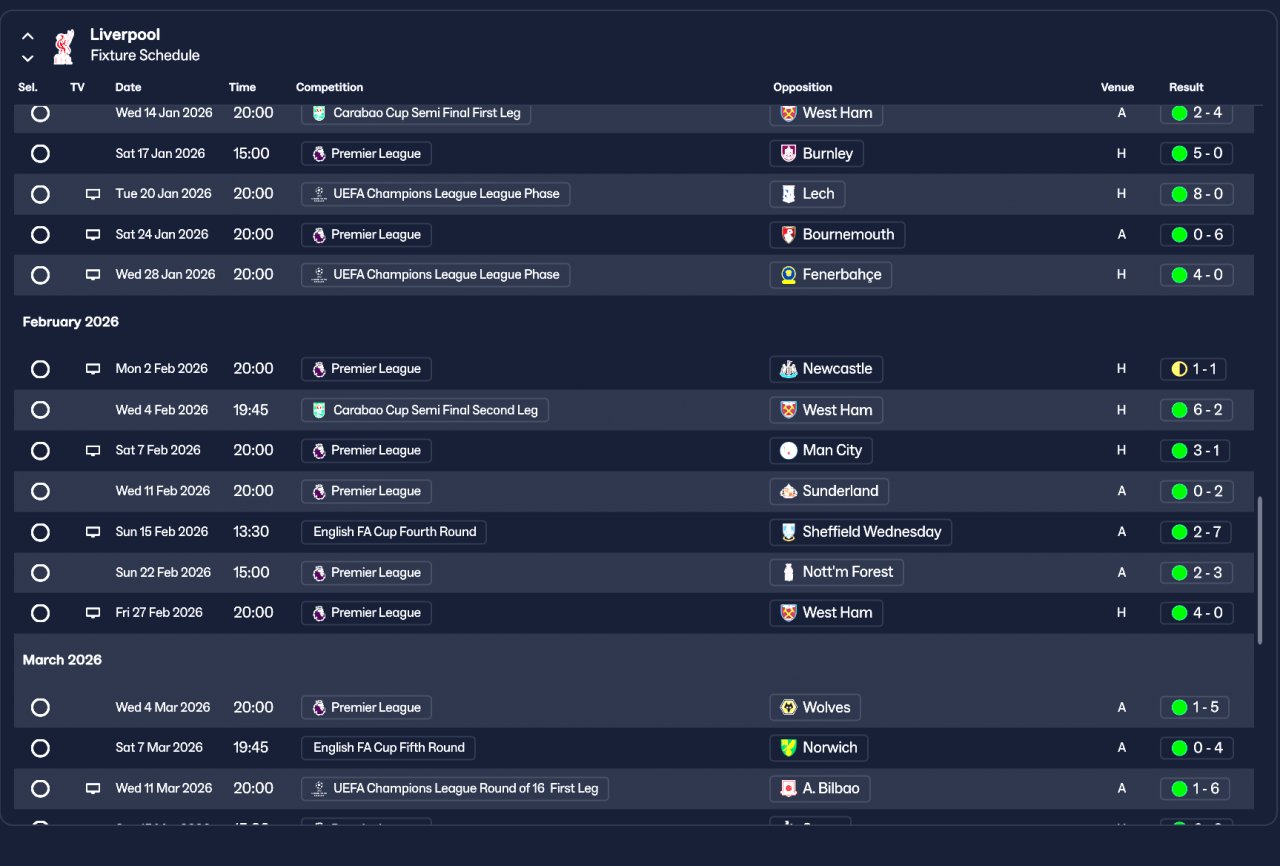Screen dimensions: 1280x866
Task: View the 5 - 0 result against Burnley
Action: (x=1197, y=154)
